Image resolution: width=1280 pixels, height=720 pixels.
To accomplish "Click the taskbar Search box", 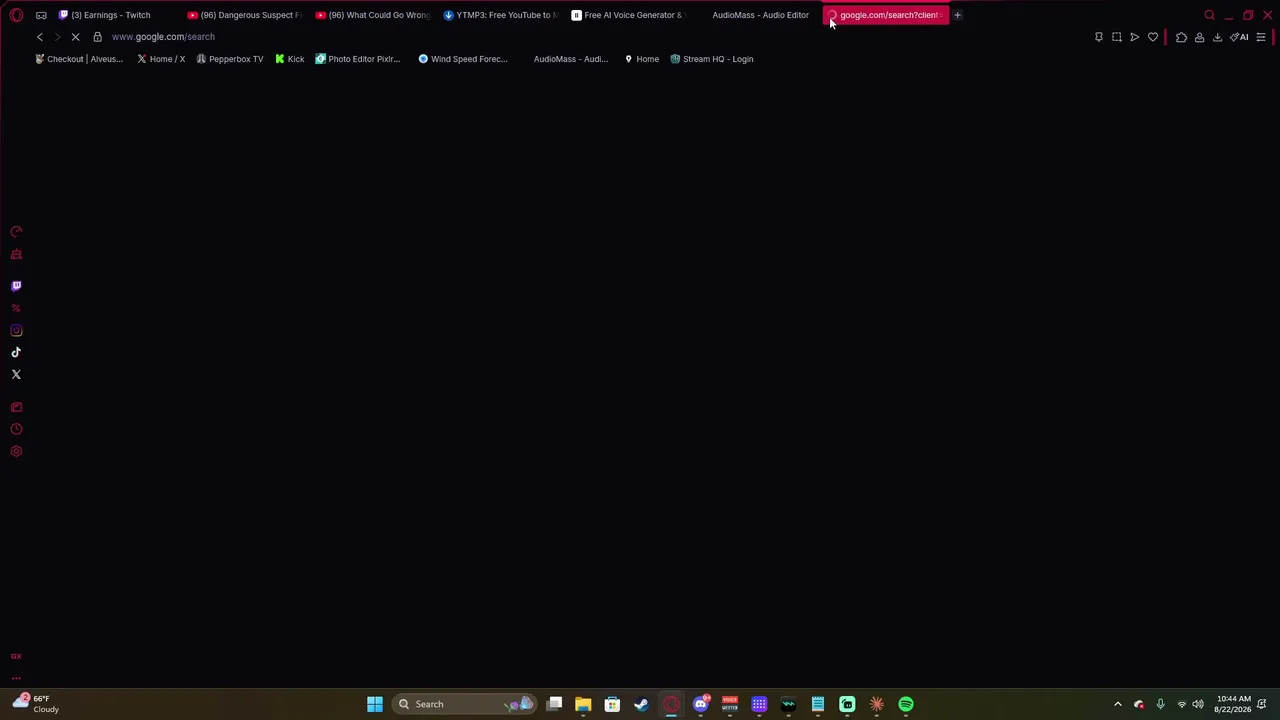I will coord(465,704).
